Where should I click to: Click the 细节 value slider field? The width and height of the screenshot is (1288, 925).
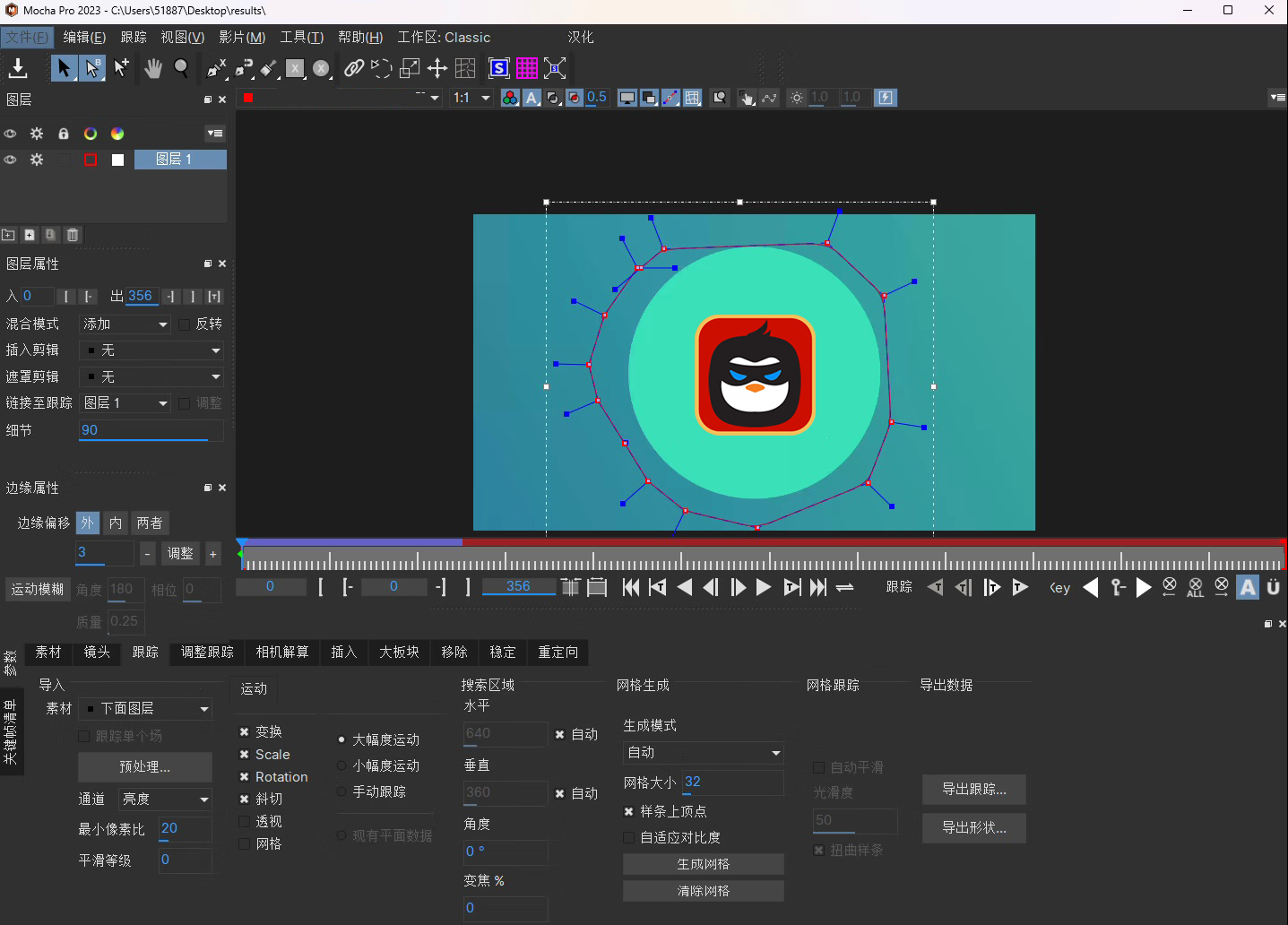(151, 431)
